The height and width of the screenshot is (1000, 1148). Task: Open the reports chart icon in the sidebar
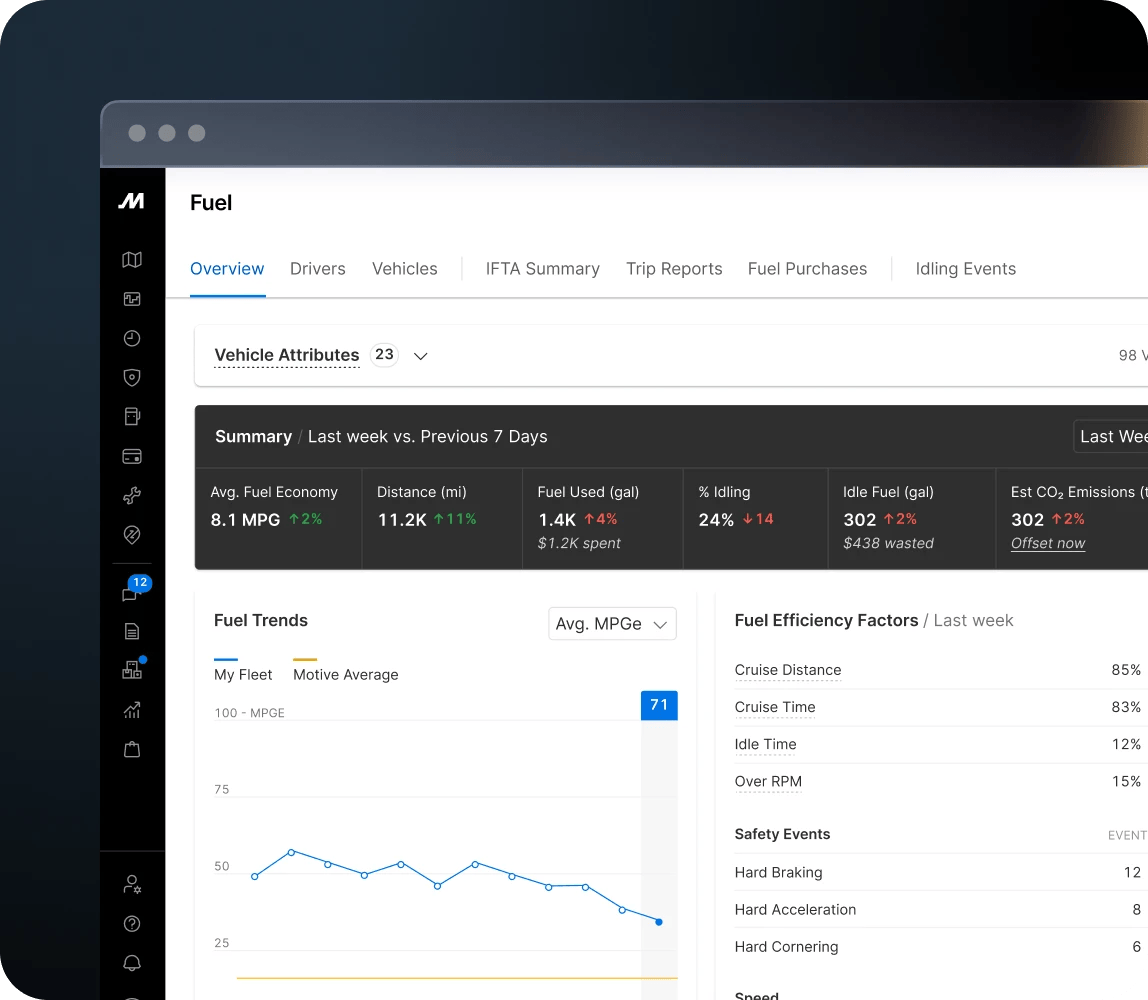132,710
